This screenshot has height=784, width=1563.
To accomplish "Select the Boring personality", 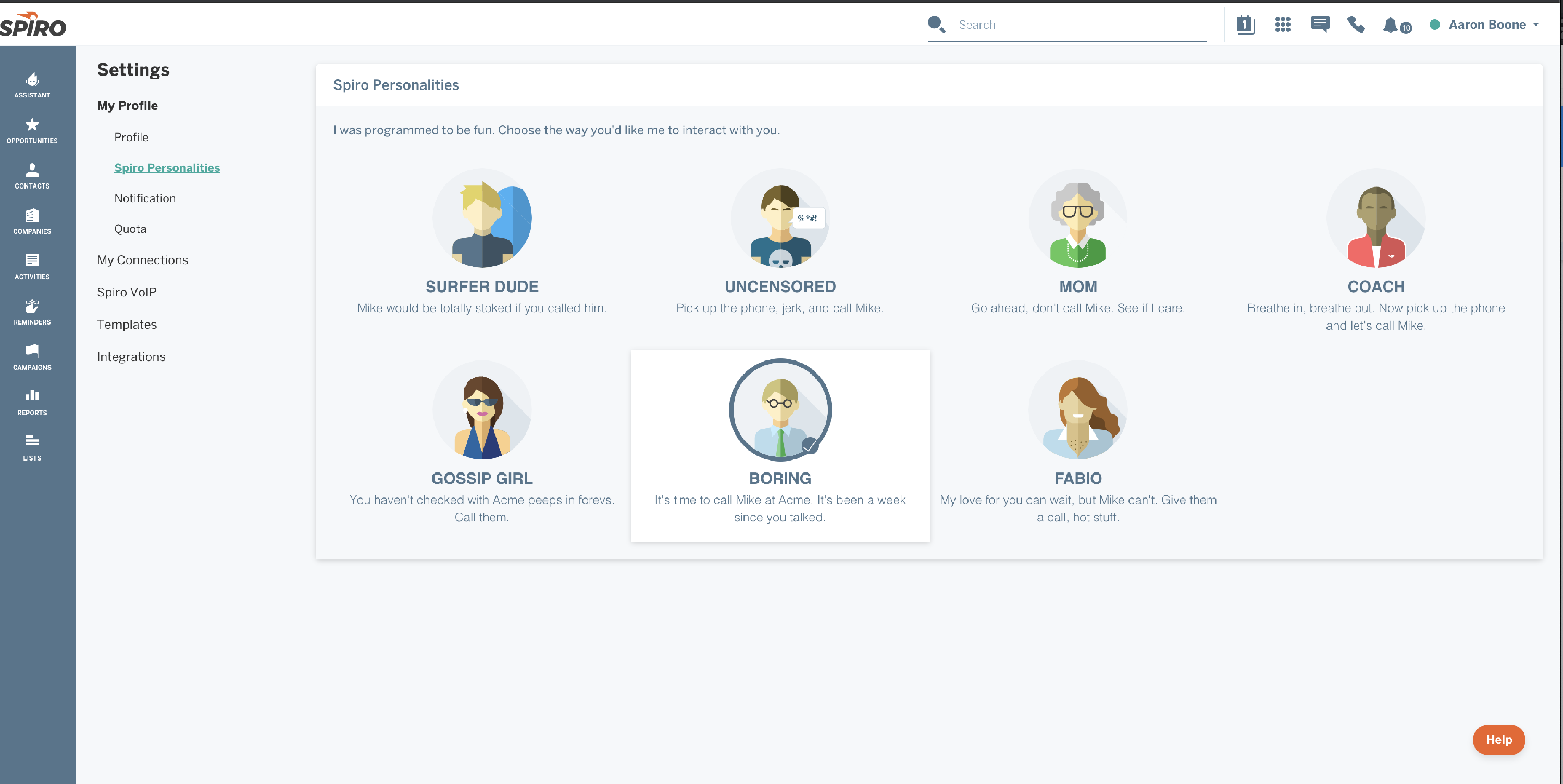I will [x=780, y=410].
